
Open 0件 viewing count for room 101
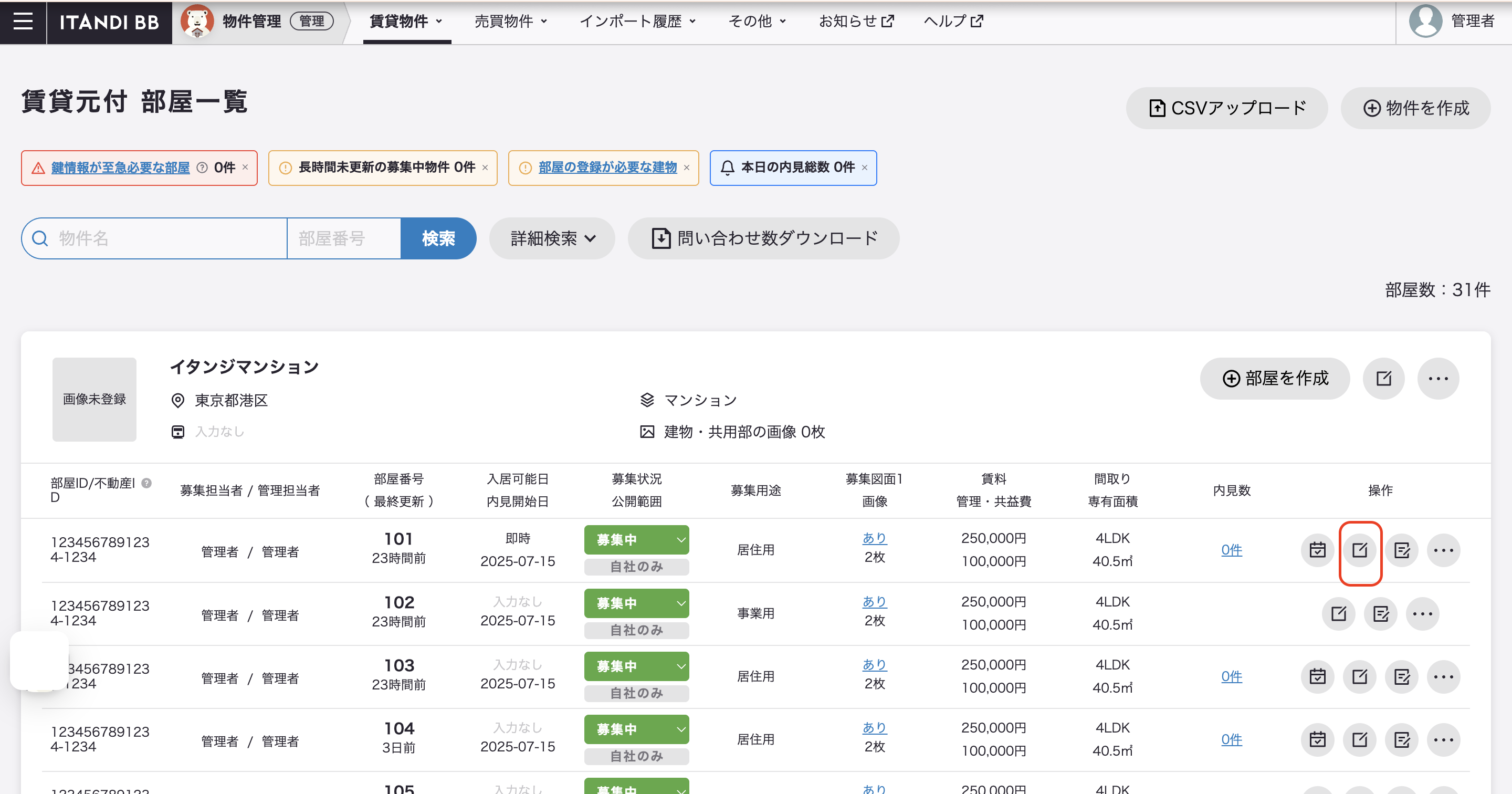(1232, 550)
